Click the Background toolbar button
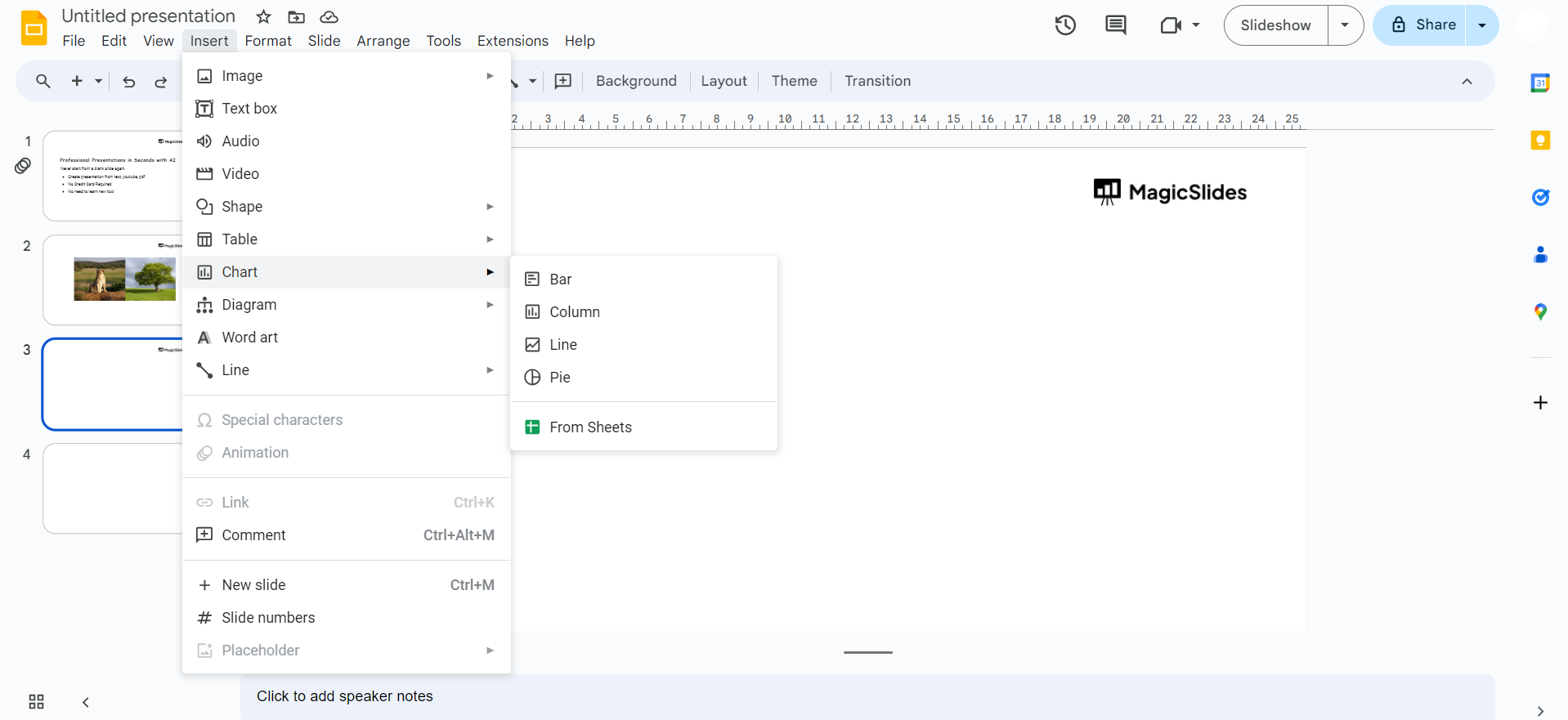This screenshot has height=720, width=1568. (636, 81)
